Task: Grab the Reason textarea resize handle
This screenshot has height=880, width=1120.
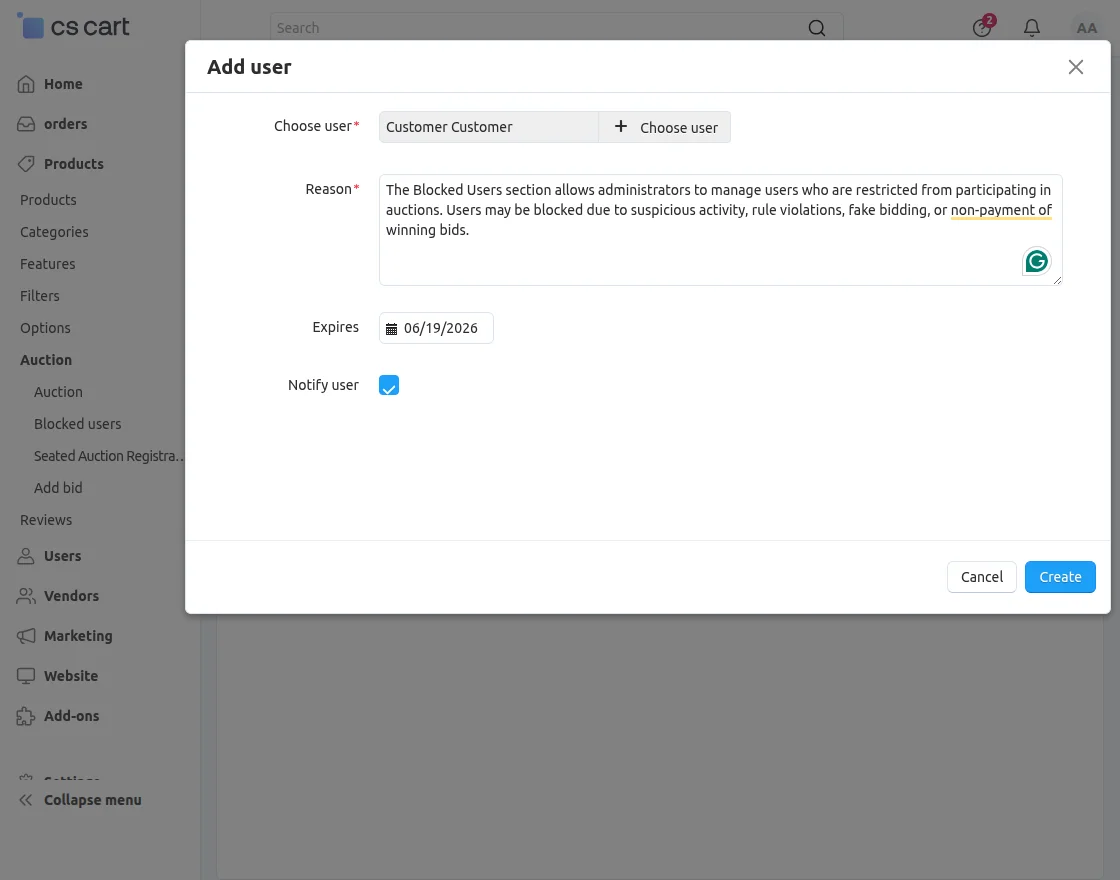Action: point(1057,280)
